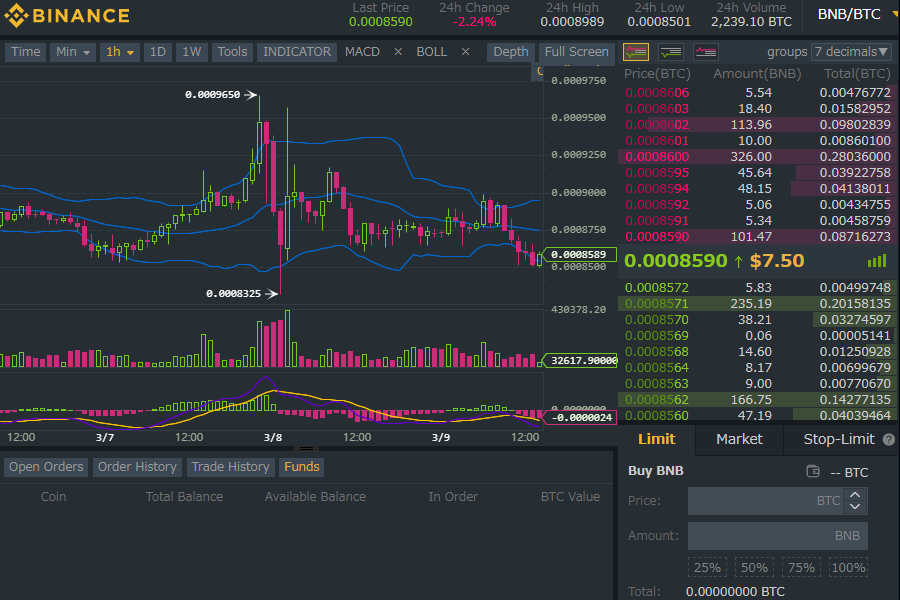The width and height of the screenshot is (900, 600).
Task: Show the Depth chart
Action: (x=511, y=52)
